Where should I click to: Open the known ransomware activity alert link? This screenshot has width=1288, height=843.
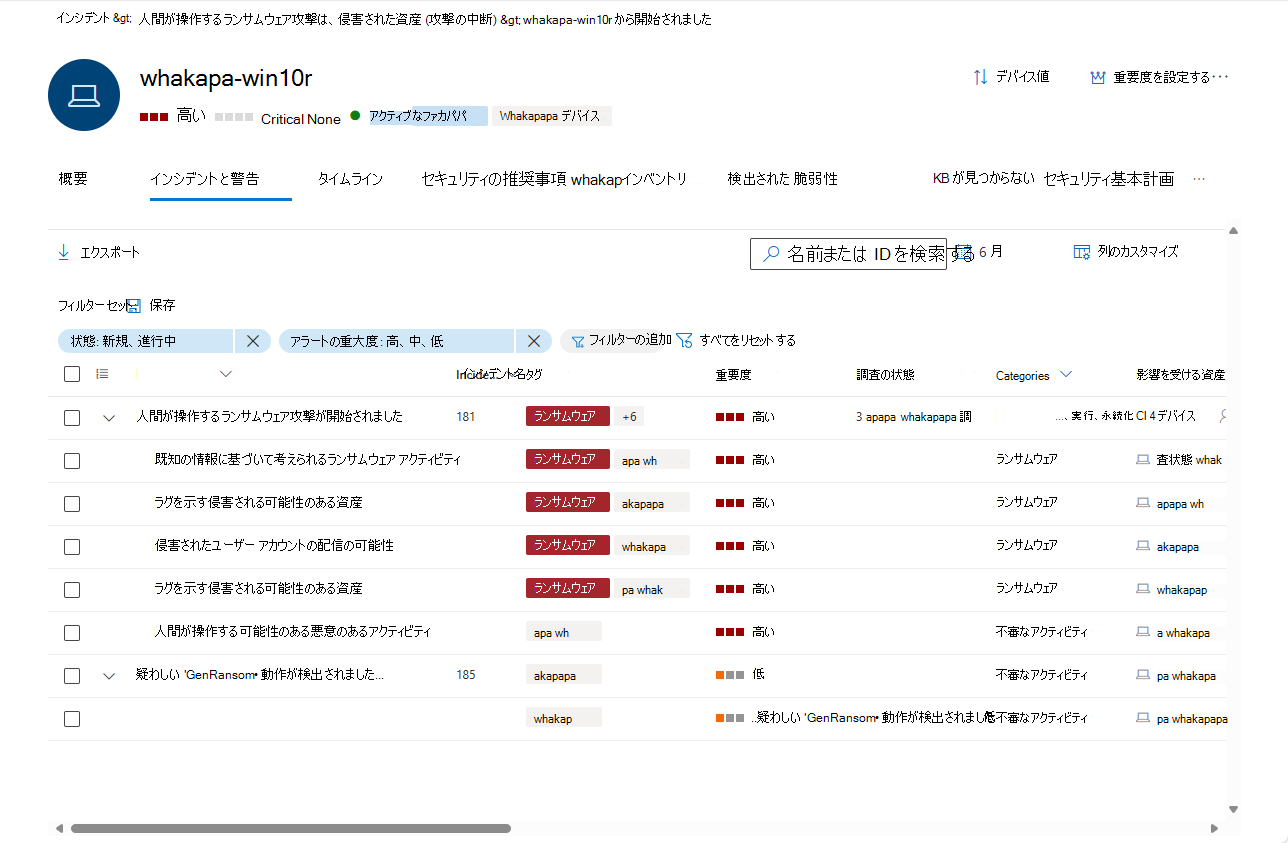tap(308, 460)
